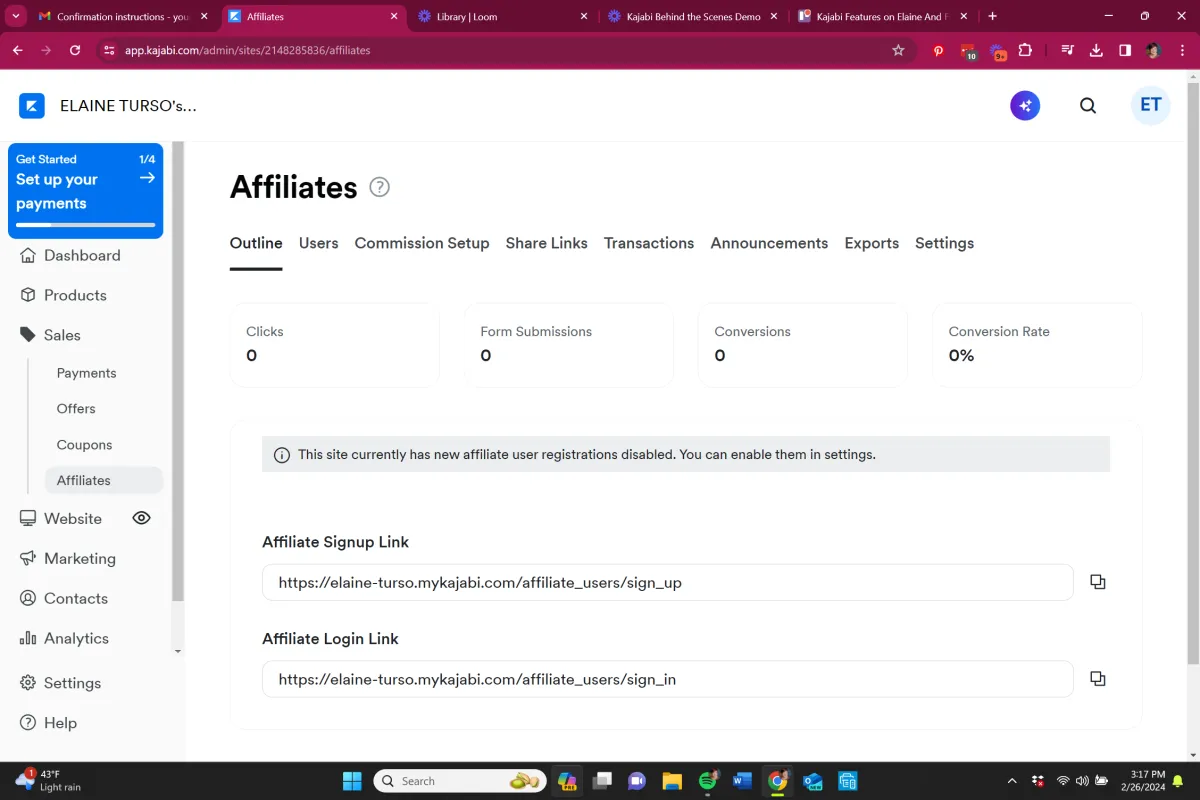Click the sidebar vertical scrollbar
The image size is (1200, 800).
178,372
